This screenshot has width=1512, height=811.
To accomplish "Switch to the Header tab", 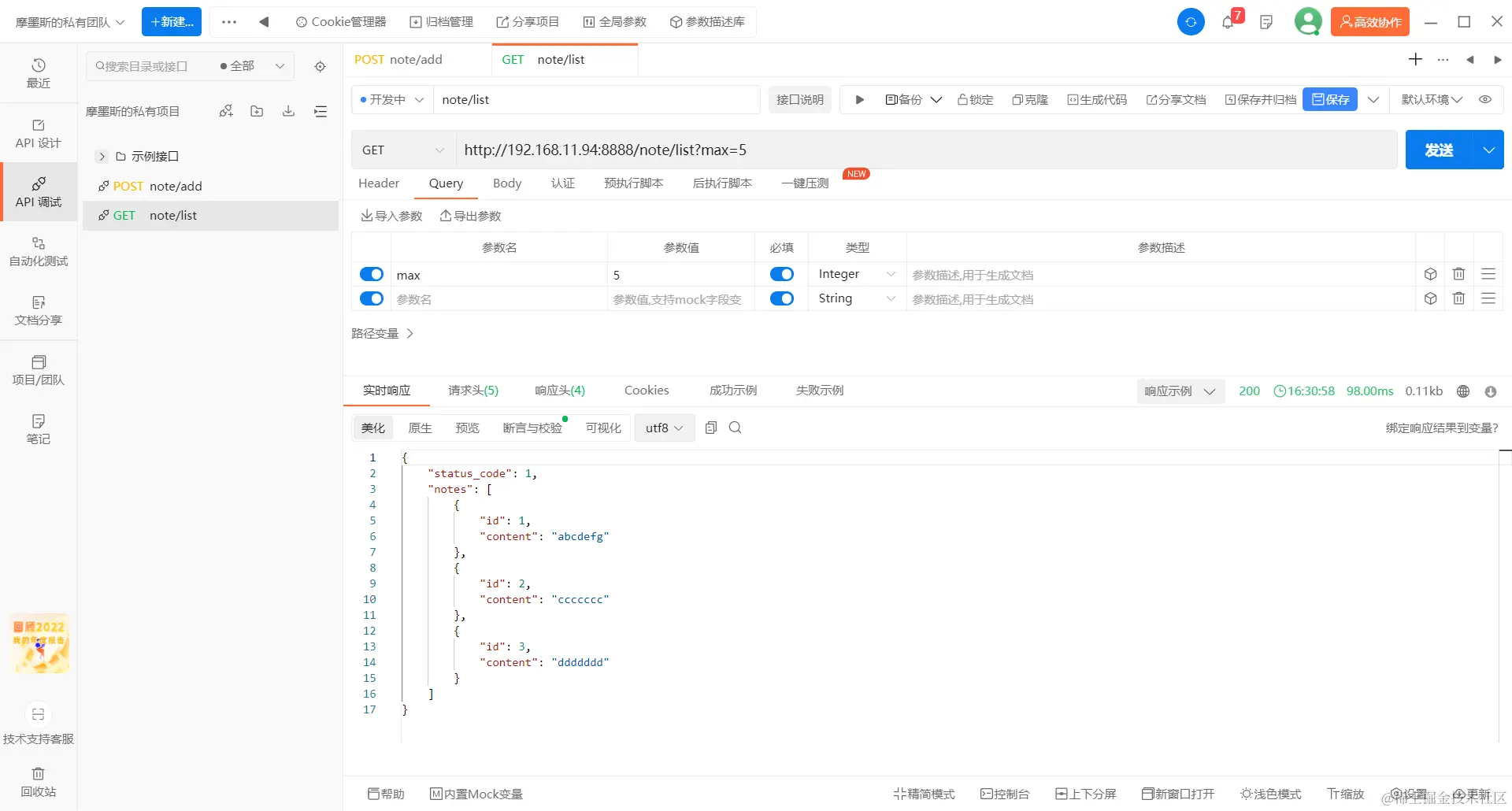I will coord(379,183).
